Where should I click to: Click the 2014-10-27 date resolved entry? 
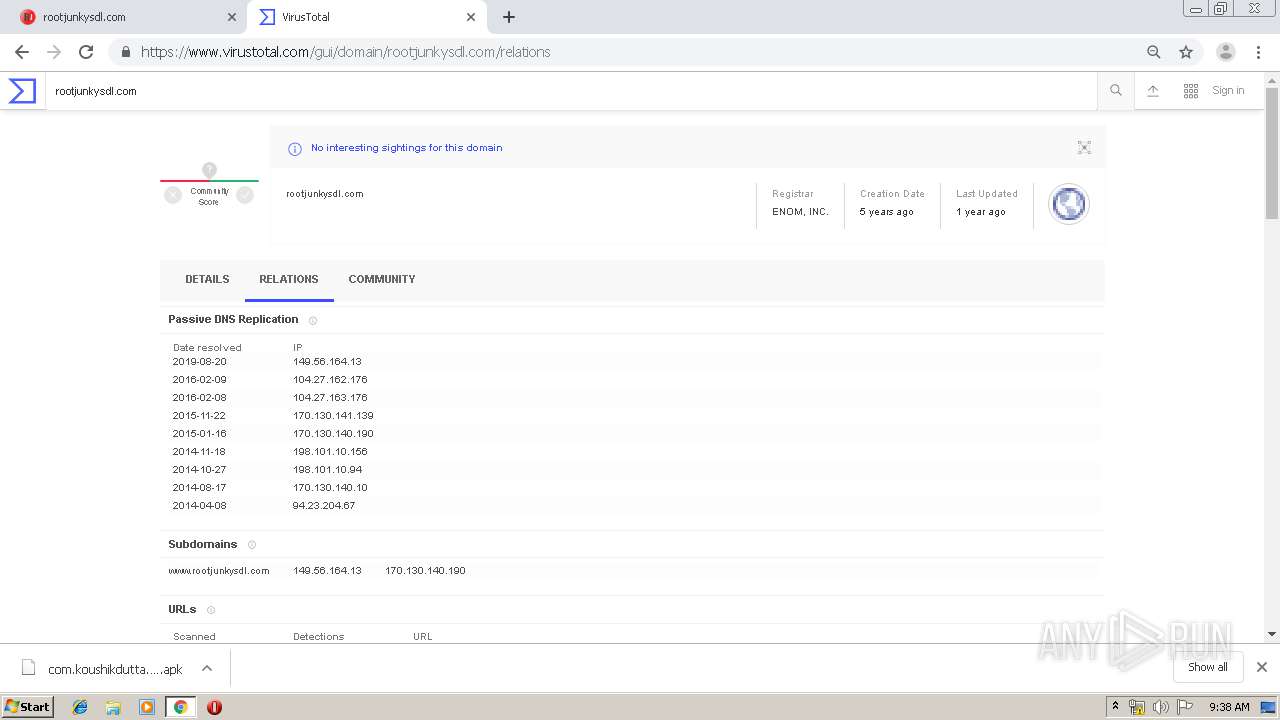(x=199, y=469)
